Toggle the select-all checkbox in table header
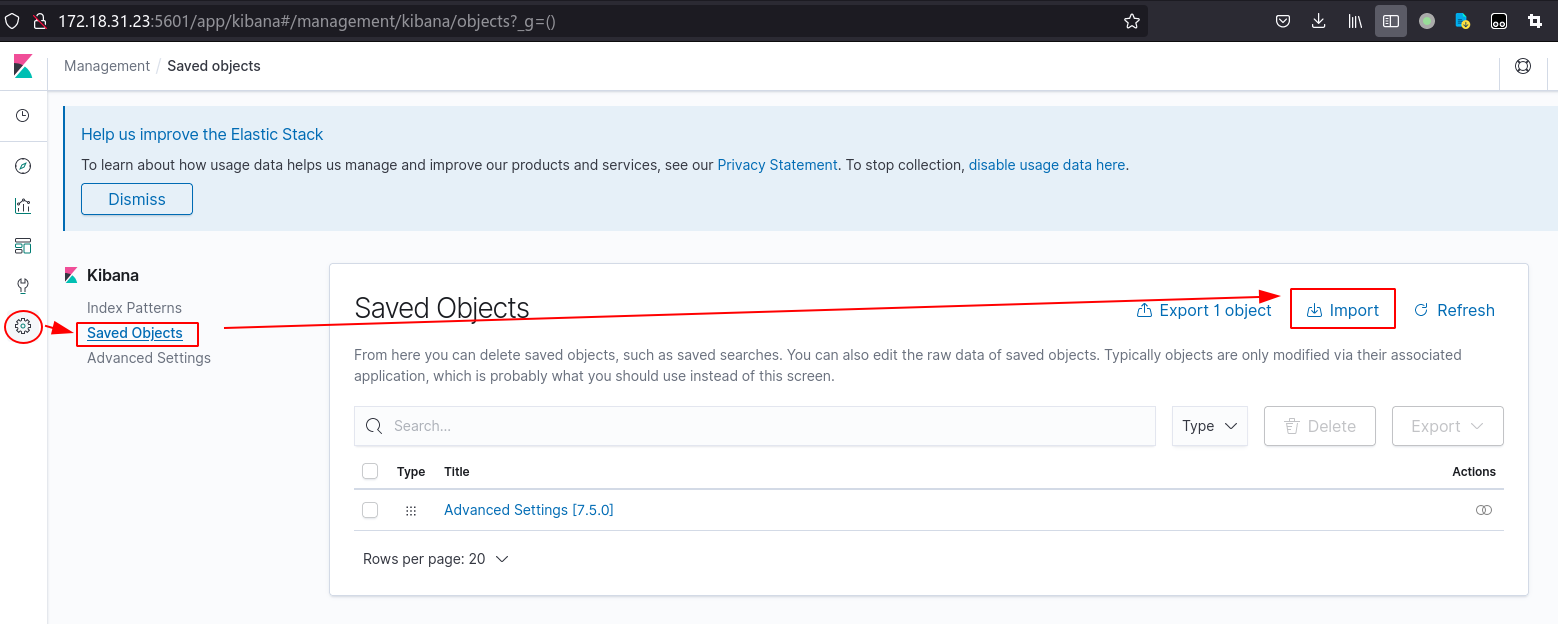The height and width of the screenshot is (624, 1558). [370, 471]
